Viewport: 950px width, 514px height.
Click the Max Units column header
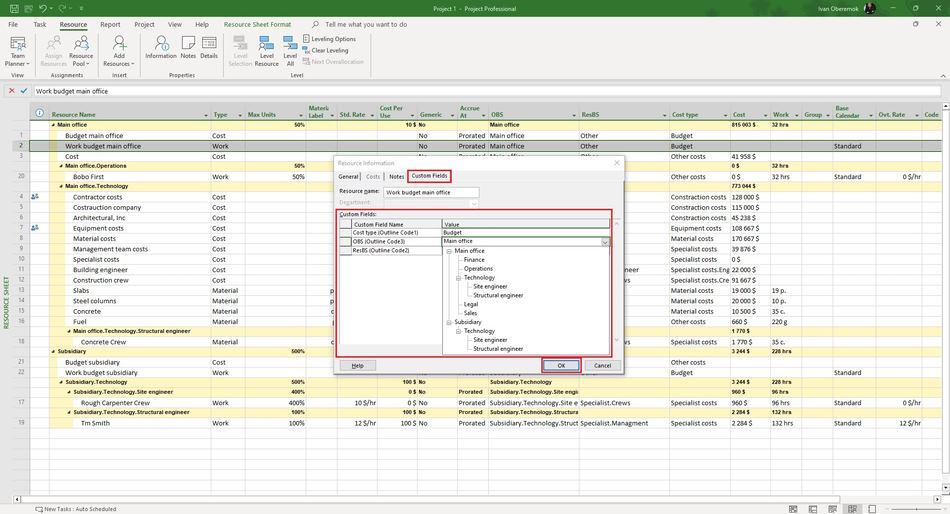pos(275,111)
